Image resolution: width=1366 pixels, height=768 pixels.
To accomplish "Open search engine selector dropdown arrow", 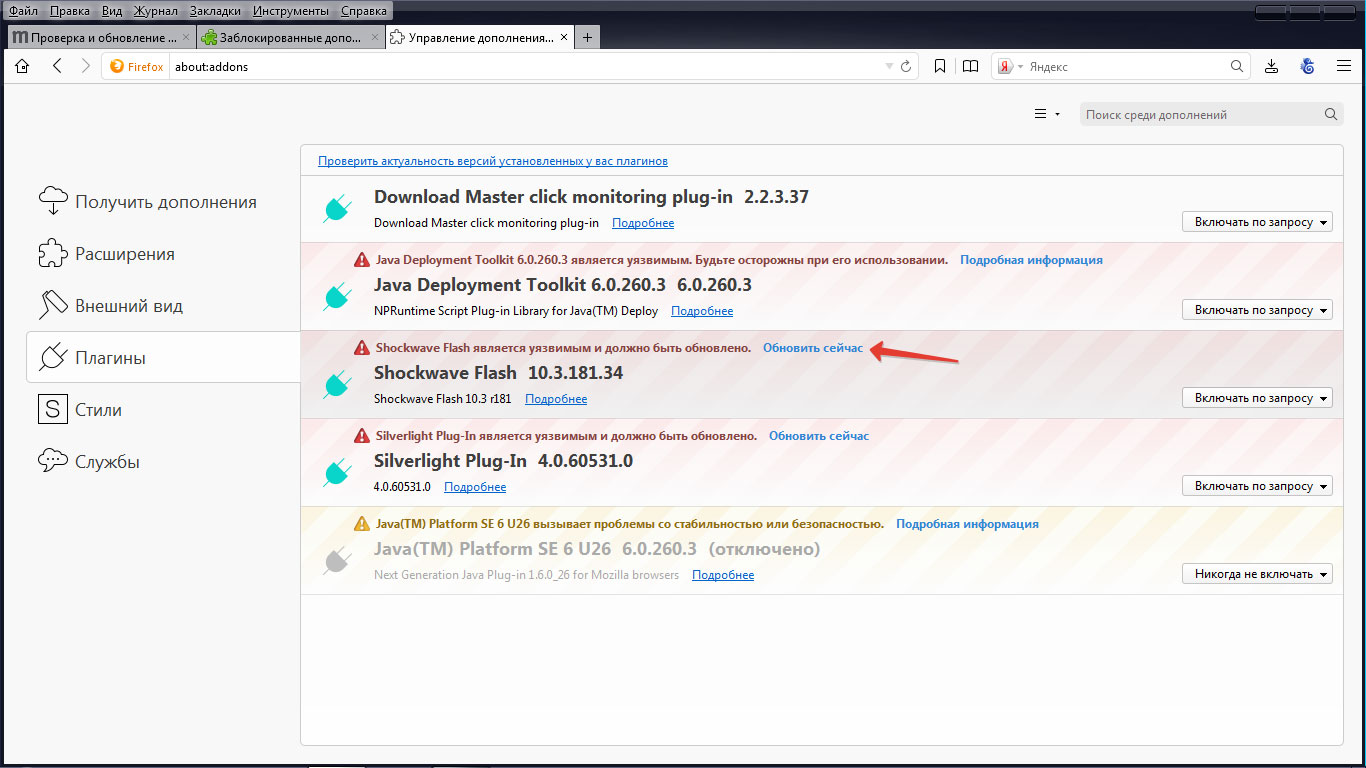I will [x=1020, y=67].
